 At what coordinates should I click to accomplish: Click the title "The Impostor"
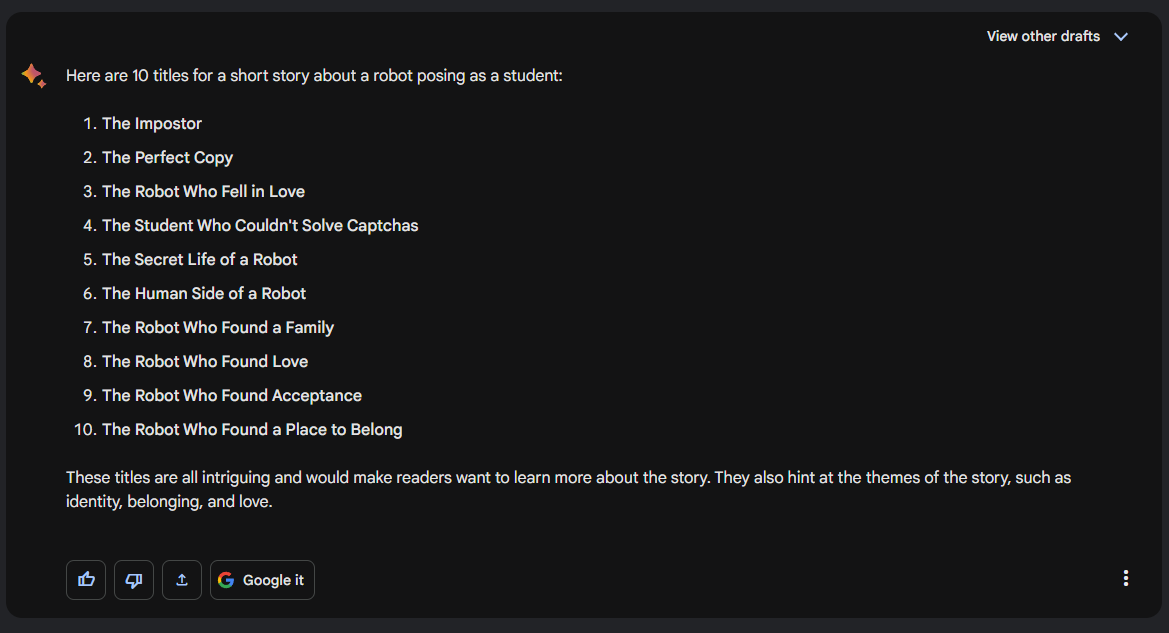click(x=152, y=124)
